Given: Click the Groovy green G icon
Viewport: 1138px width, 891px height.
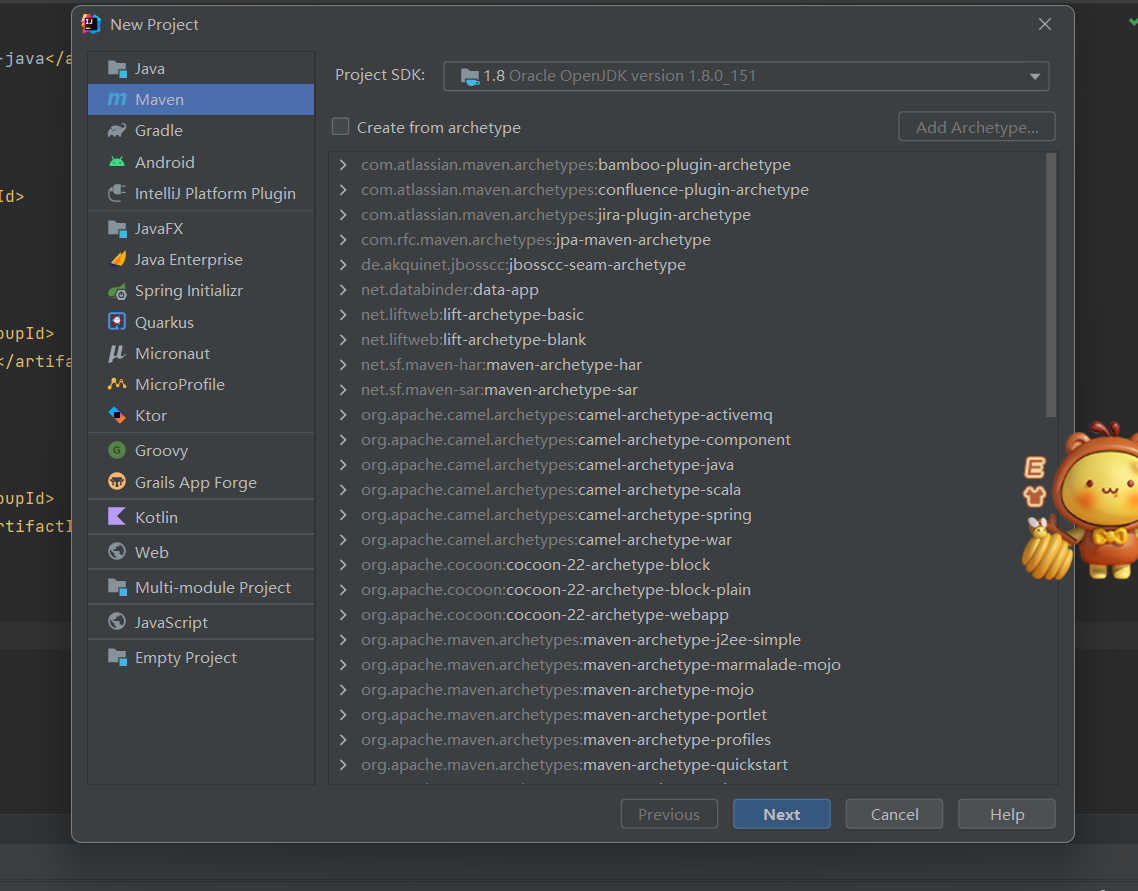Looking at the screenshot, I should point(117,451).
